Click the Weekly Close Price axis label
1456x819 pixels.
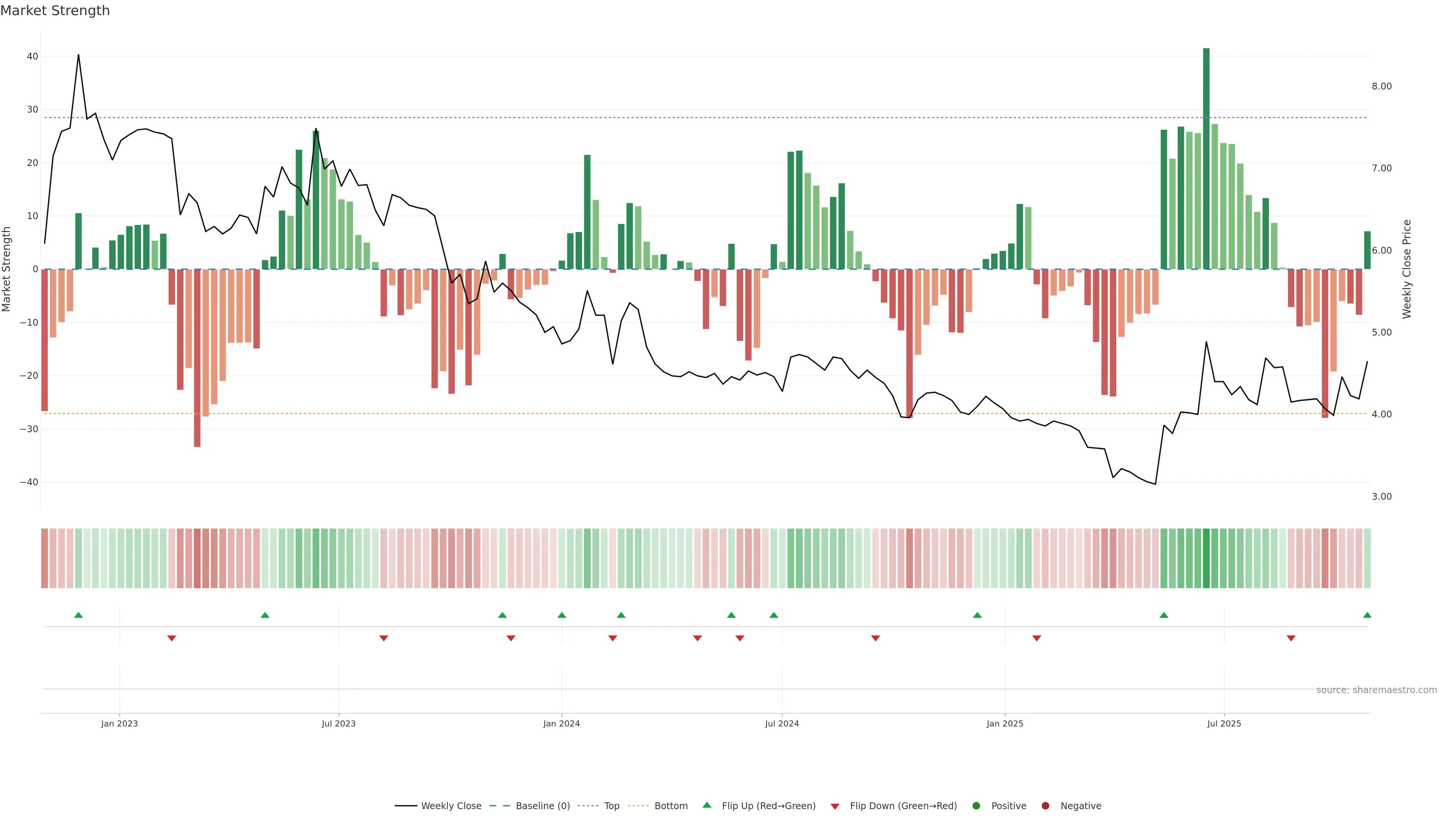pos(1407,269)
